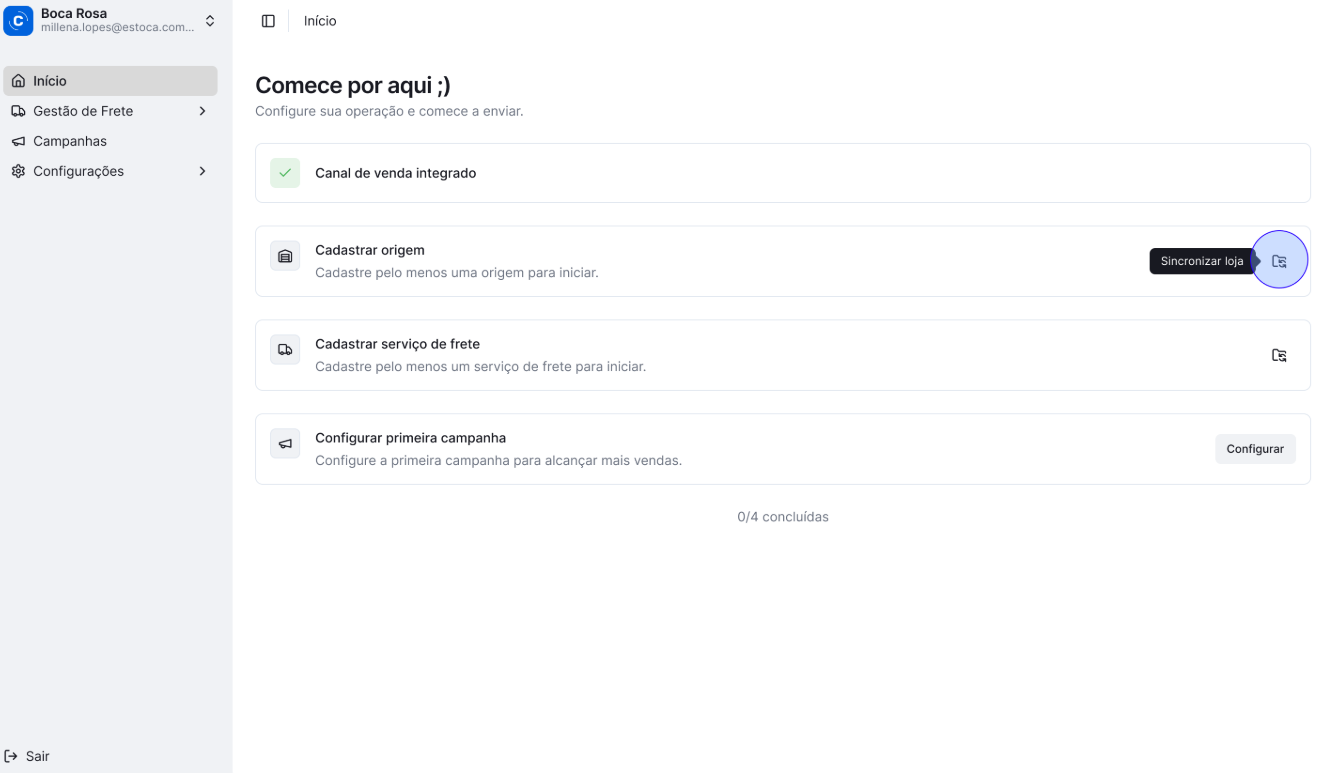The height and width of the screenshot is (773, 1331).
Task: Click the megaphone icon beside Configurar primeira campanha
Action: click(285, 444)
